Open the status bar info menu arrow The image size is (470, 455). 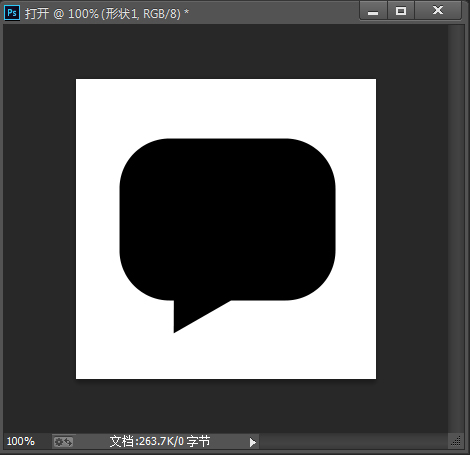pyautogui.click(x=253, y=442)
